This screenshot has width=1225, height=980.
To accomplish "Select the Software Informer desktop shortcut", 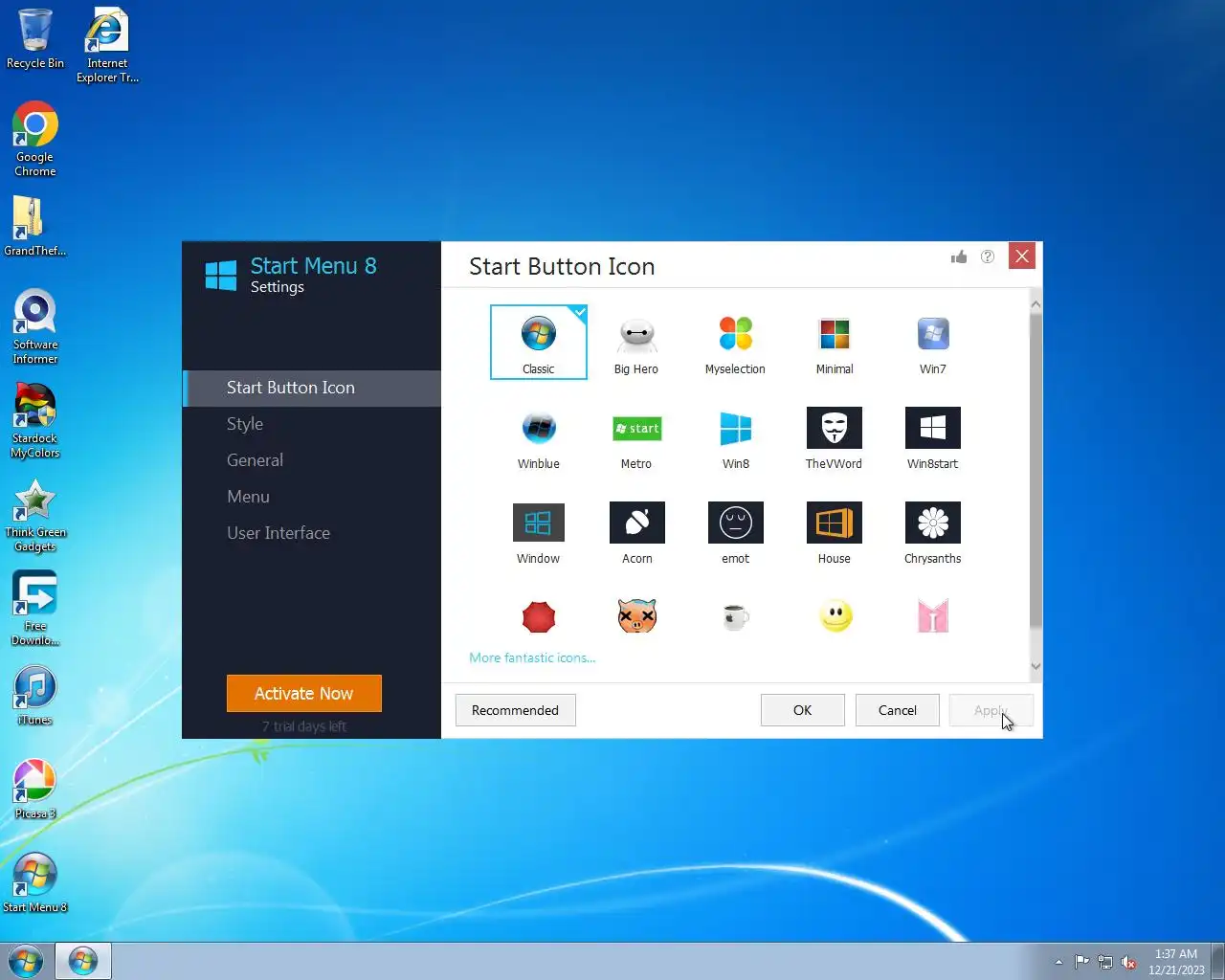I will click(35, 327).
